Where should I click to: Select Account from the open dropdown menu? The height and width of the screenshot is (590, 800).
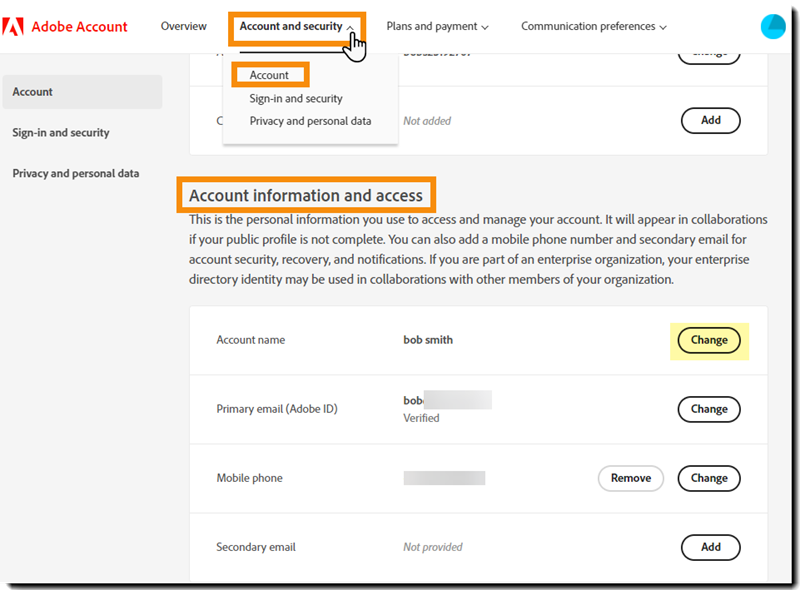point(269,74)
